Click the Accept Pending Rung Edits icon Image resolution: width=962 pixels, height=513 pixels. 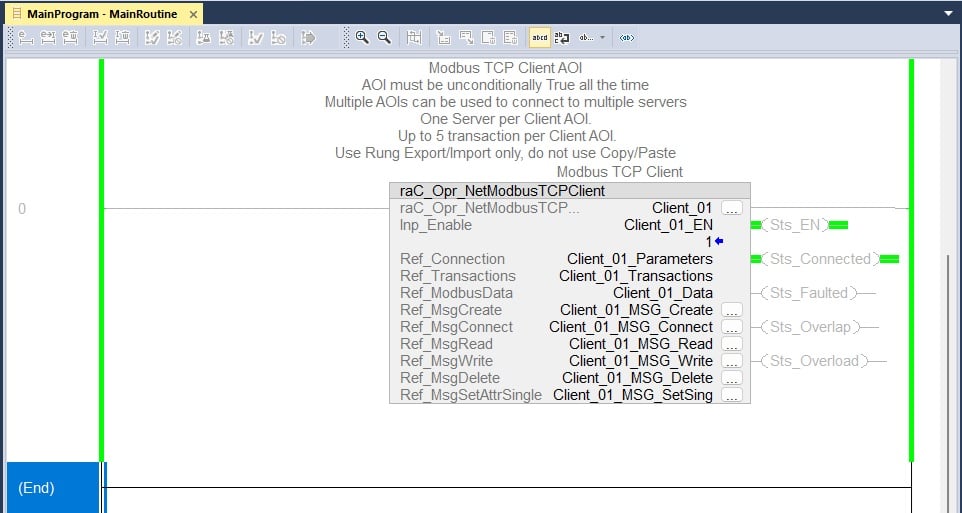click(48, 38)
